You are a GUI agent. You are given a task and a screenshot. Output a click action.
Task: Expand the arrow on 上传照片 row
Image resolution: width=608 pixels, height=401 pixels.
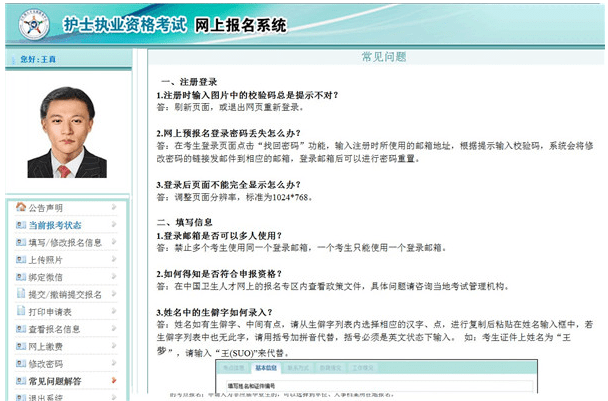pos(114,259)
